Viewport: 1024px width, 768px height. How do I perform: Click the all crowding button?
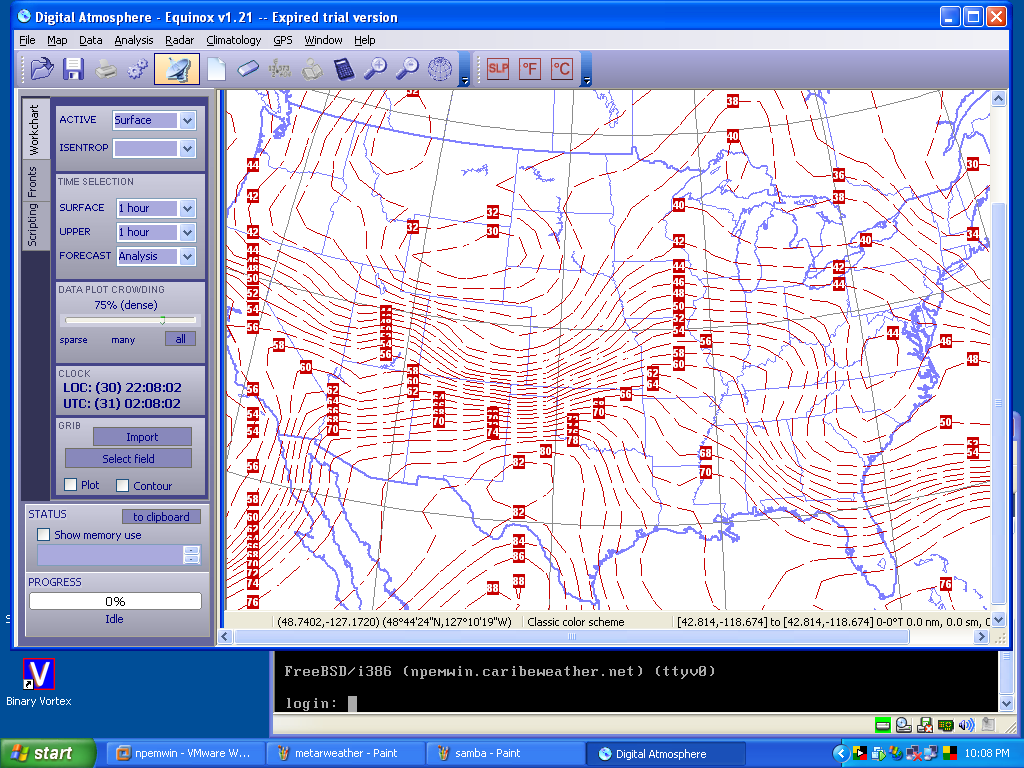click(x=180, y=339)
